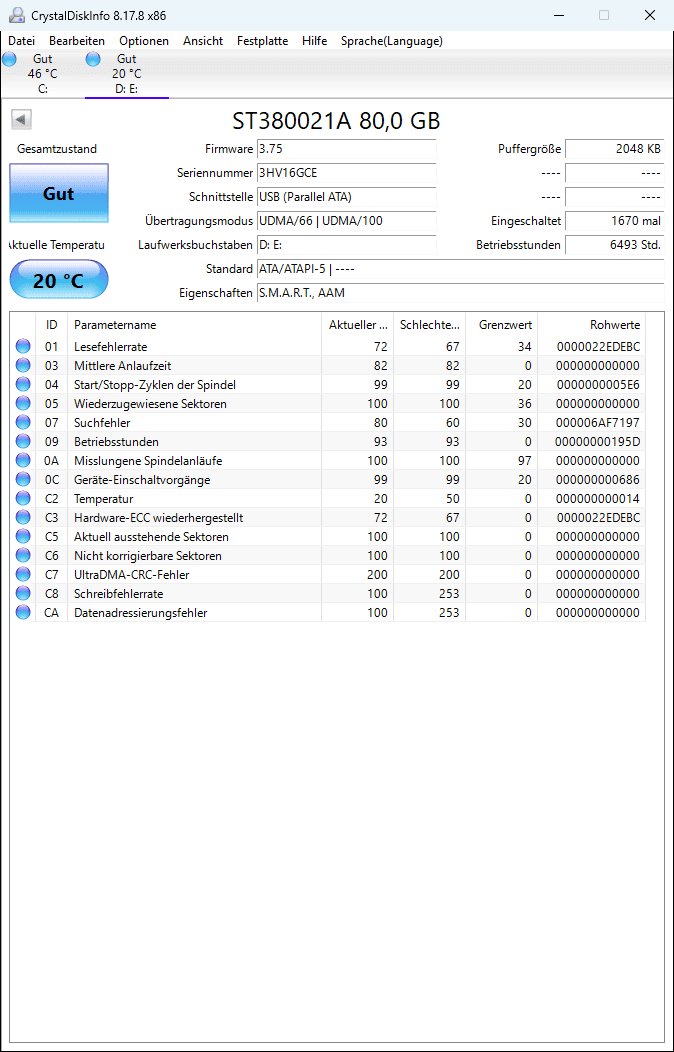Click the 20 °C temperature button
This screenshot has height=1052, width=674.
(58, 280)
